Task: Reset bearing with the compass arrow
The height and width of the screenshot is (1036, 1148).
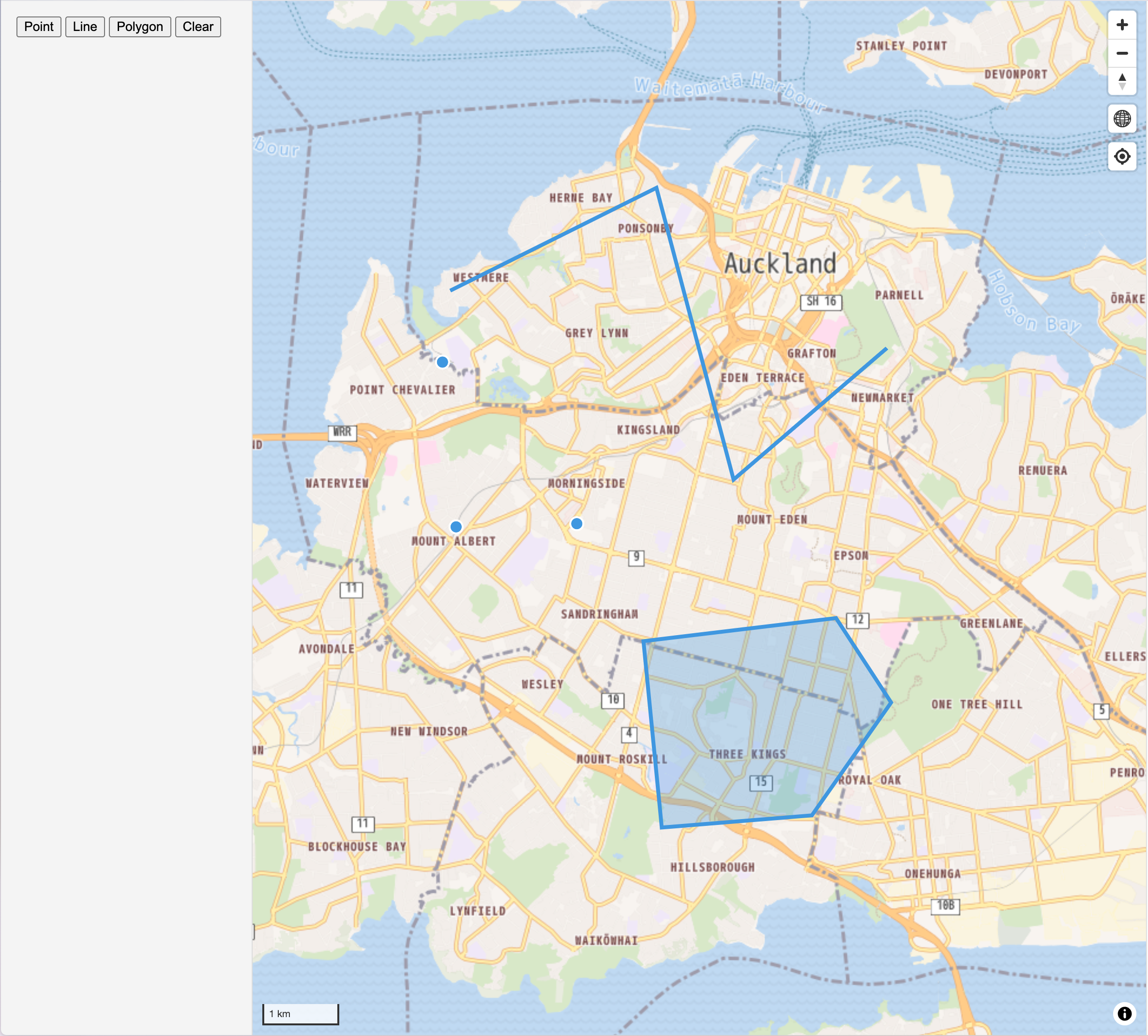Action: tap(1122, 81)
